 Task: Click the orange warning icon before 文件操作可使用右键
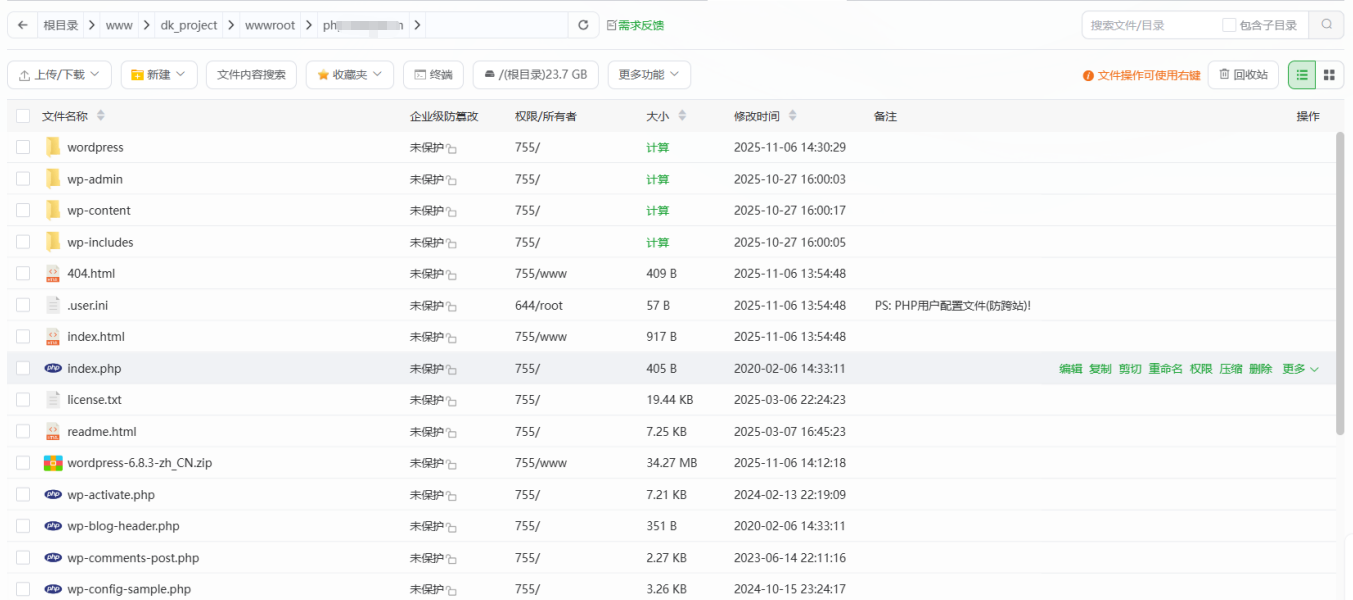(1089, 74)
